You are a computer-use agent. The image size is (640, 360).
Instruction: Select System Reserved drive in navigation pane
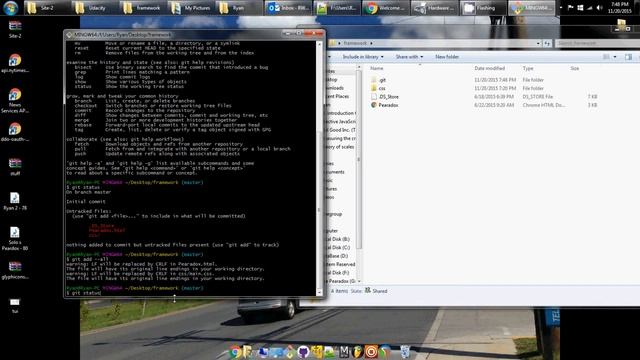340,264
